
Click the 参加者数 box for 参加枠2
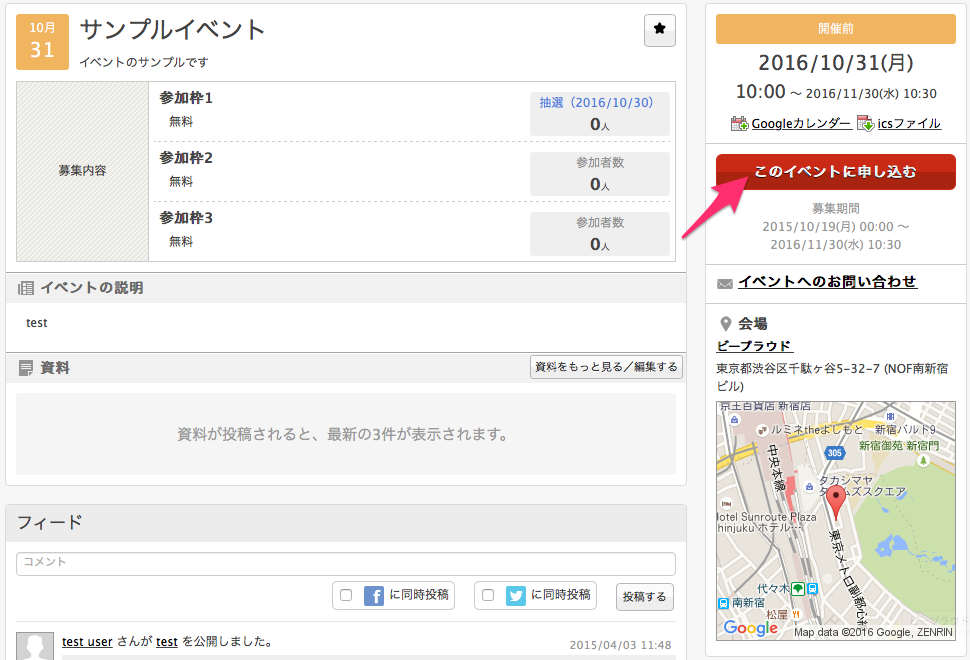(x=599, y=174)
